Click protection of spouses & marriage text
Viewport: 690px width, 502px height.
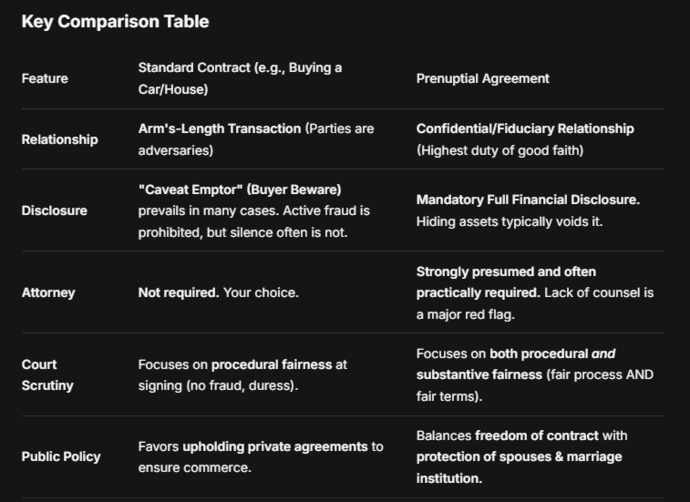point(519,457)
